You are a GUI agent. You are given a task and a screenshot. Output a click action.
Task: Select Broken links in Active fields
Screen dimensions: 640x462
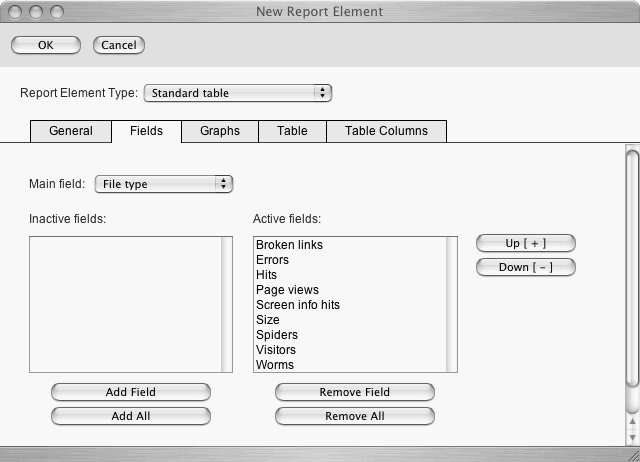point(289,245)
